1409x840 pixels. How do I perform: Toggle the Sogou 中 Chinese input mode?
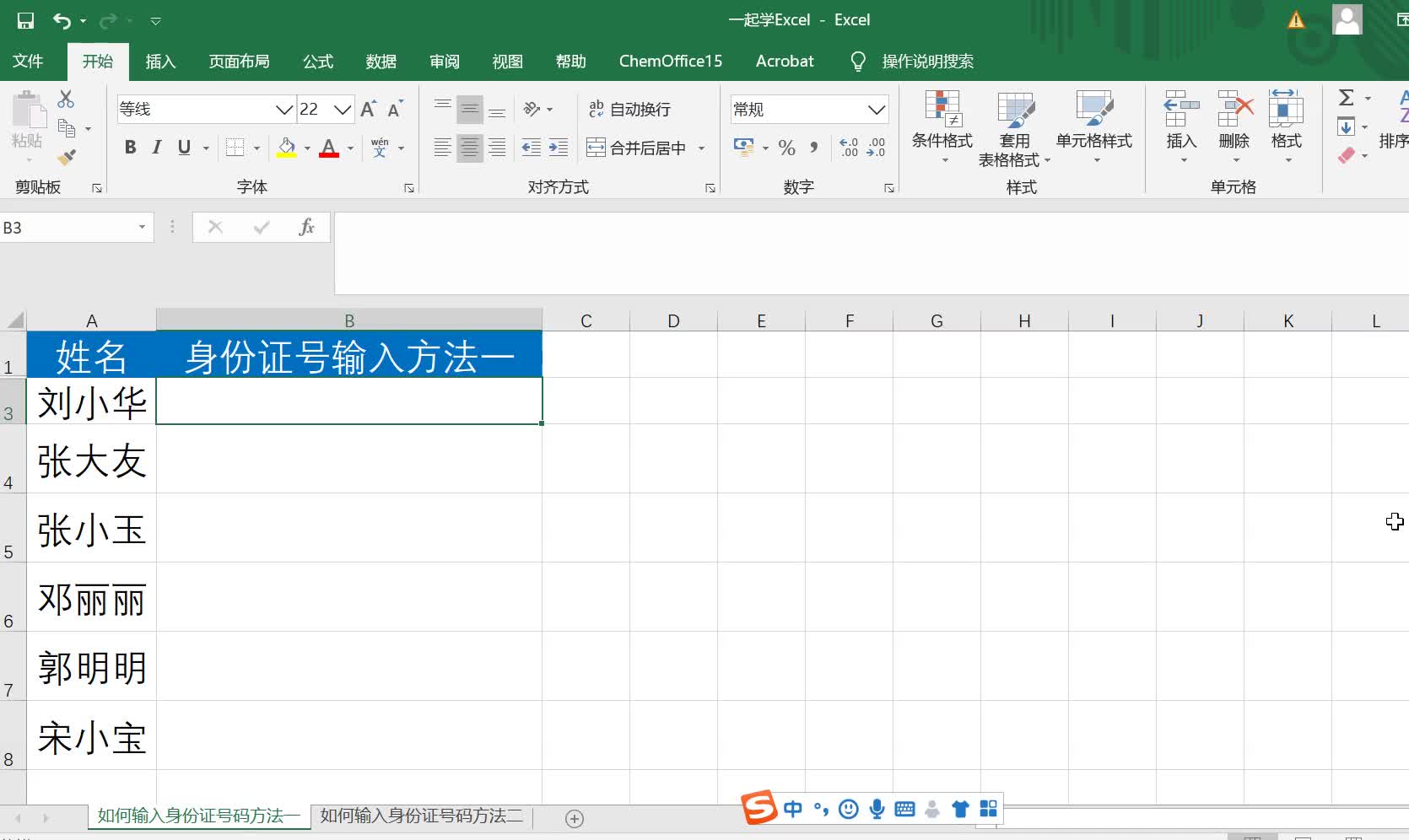click(x=793, y=810)
